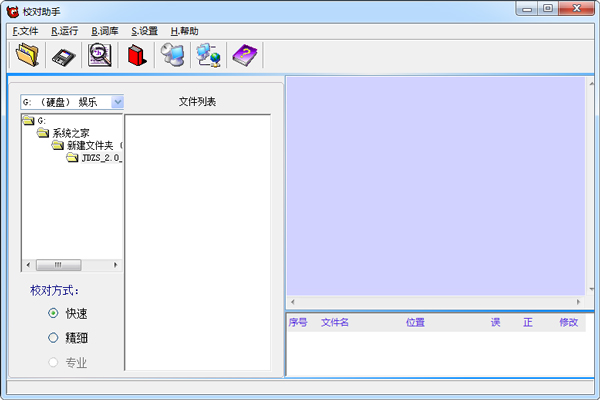Screen dimensions: 600x400
Task: Click the network computers globe icon
Action: point(209,55)
